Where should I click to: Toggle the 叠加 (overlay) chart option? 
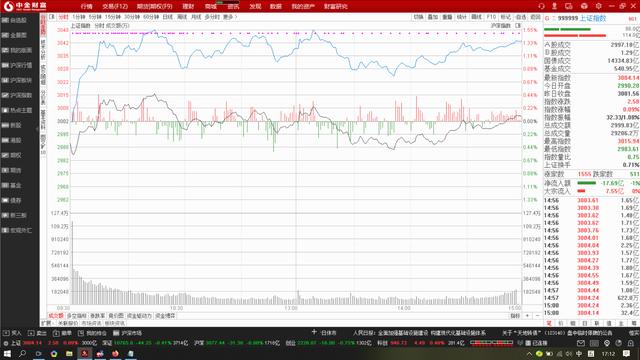click(433, 17)
